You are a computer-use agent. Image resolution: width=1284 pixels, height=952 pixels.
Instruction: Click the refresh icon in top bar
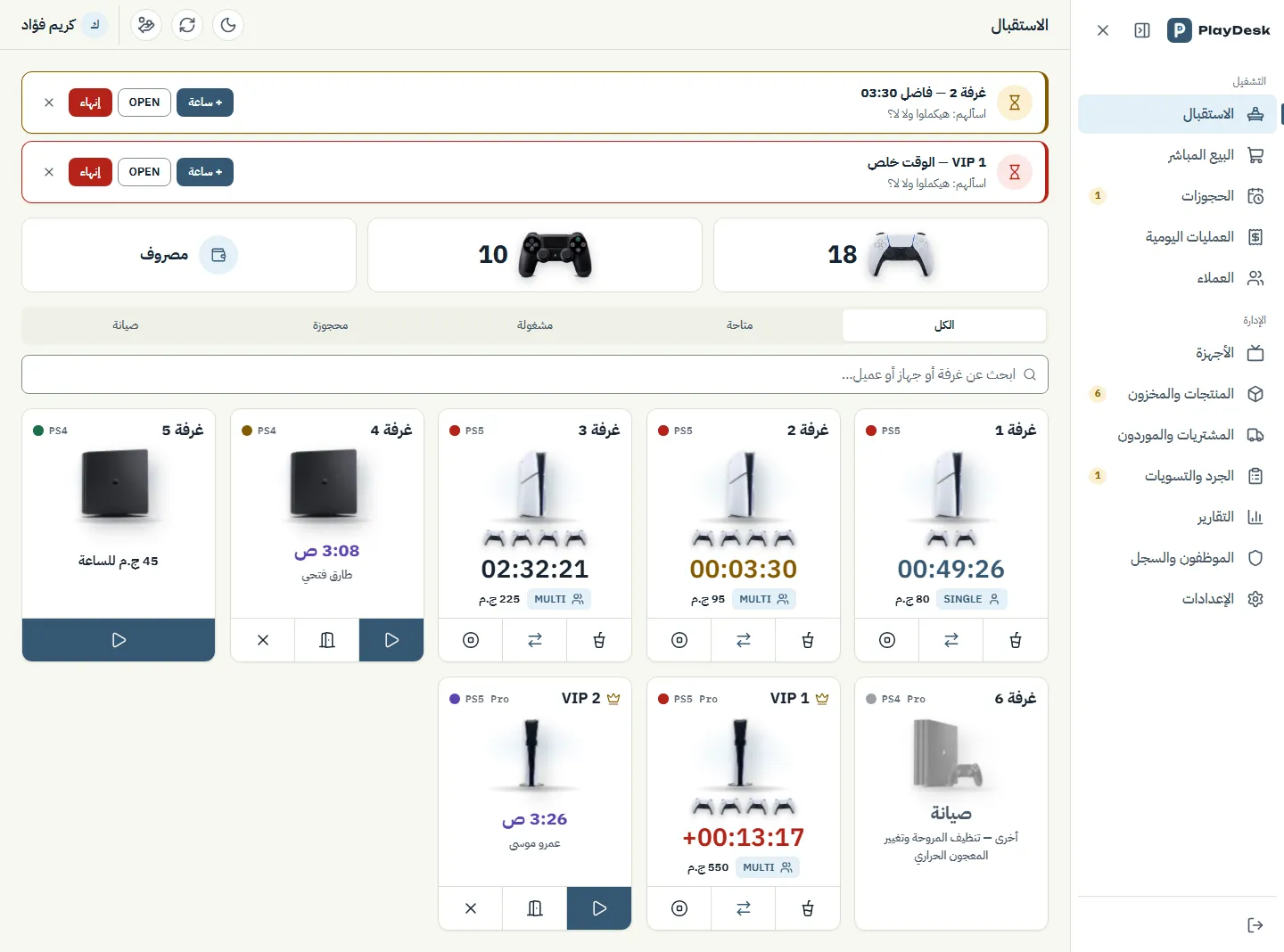[x=187, y=25]
